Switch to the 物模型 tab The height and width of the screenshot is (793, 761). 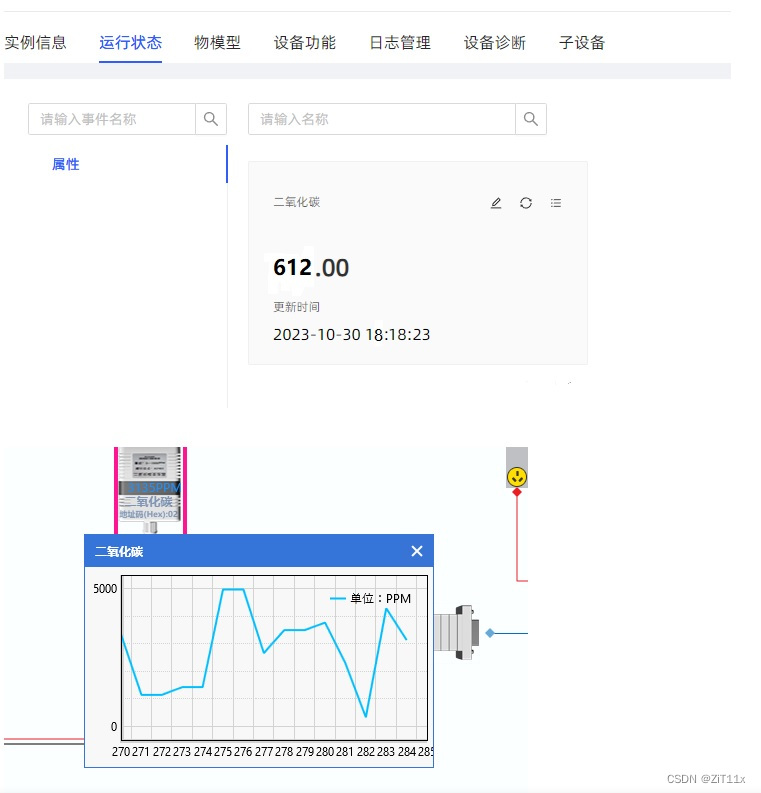[x=217, y=42]
